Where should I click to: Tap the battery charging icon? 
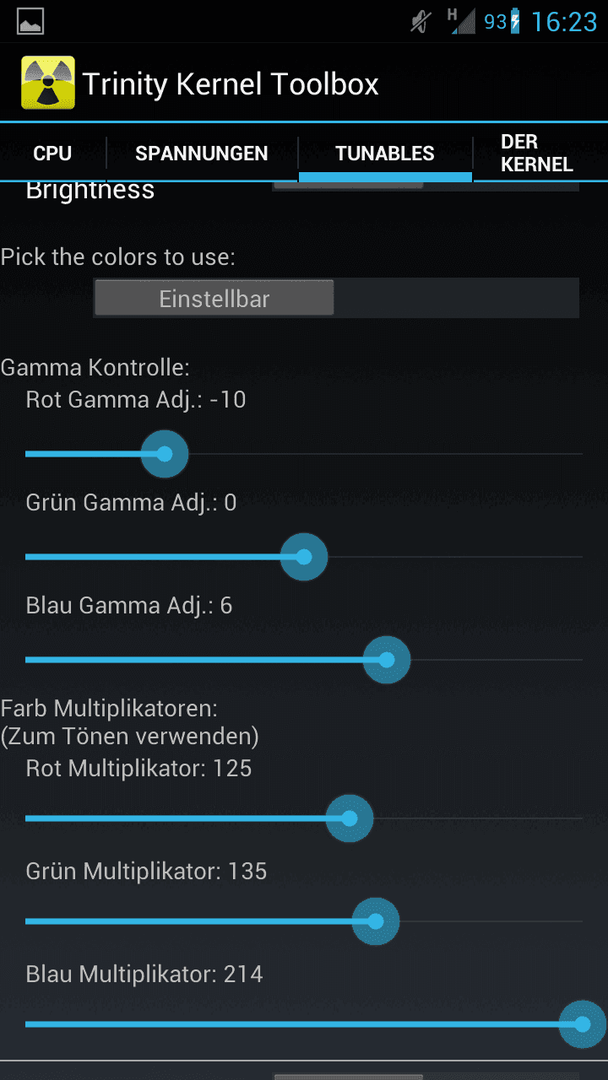pos(515,21)
